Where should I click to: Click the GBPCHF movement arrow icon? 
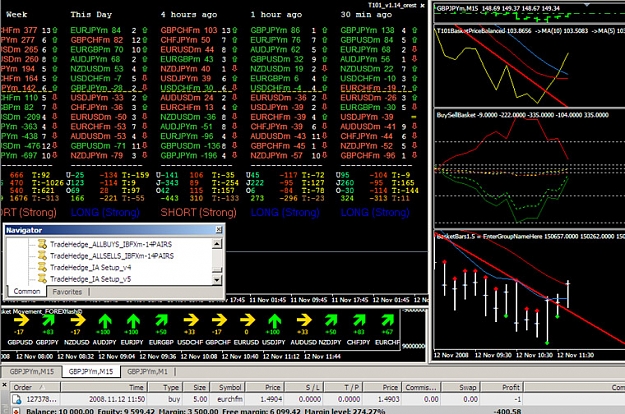(219, 320)
